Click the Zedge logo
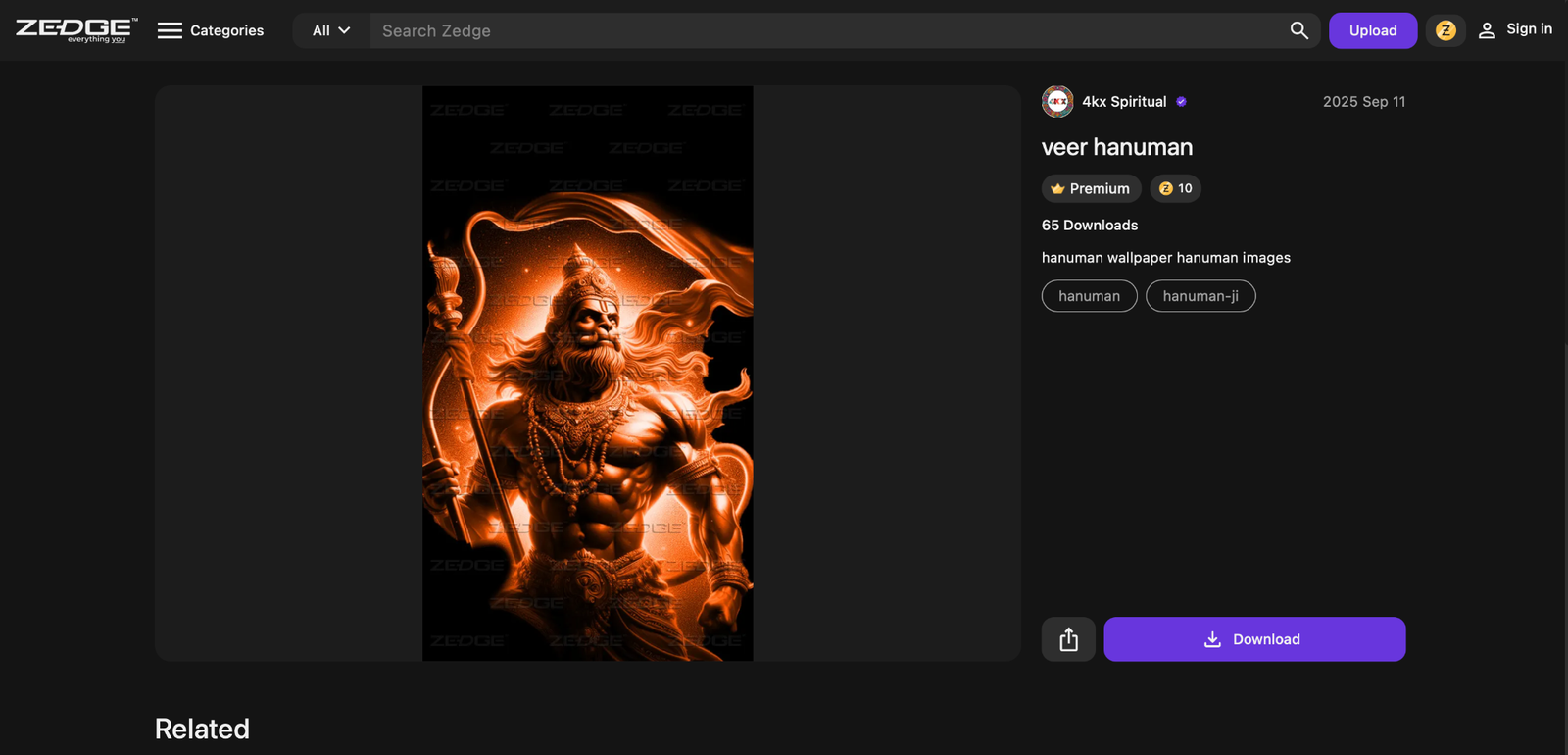Image resolution: width=1568 pixels, height=755 pixels. (x=76, y=30)
